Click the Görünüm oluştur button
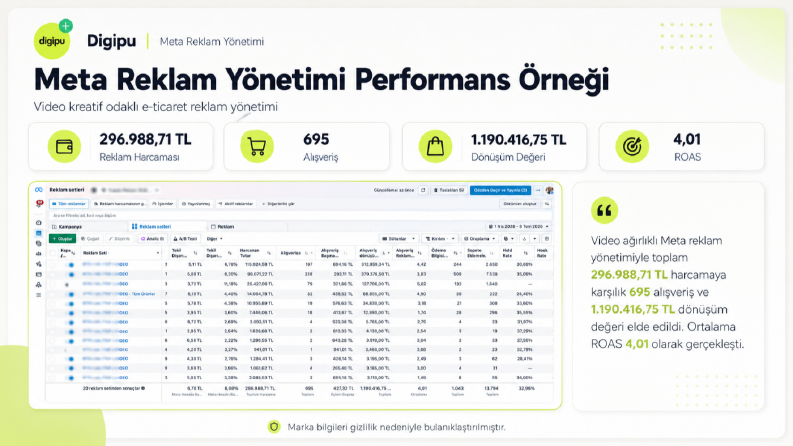793x446 pixels. tap(519, 204)
